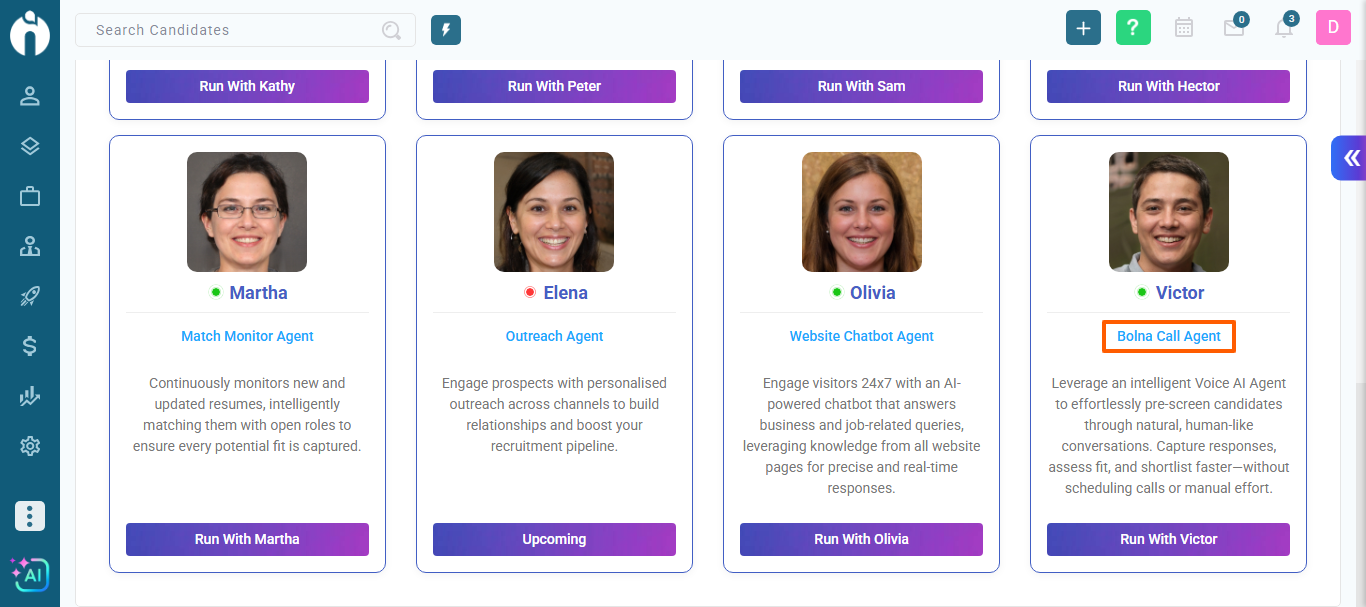The width and height of the screenshot is (1366, 607).
Task: Click the dollar sign icon in sidebar
Action: (x=30, y=346)
